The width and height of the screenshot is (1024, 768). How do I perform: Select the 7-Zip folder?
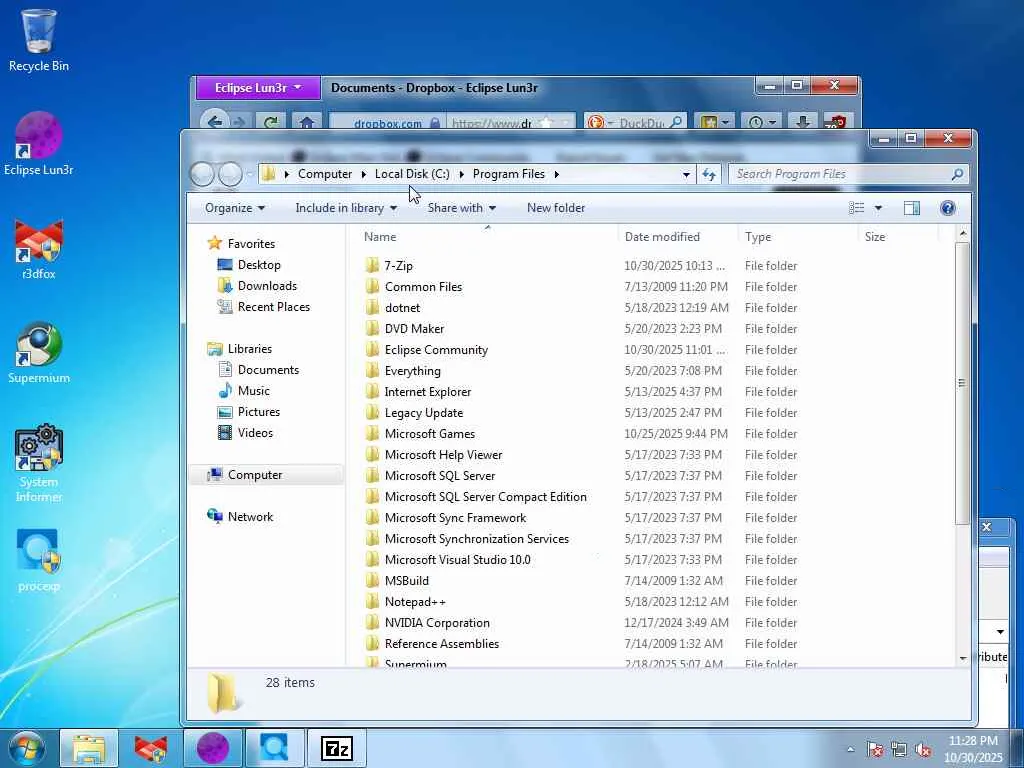[x=398, y=266]
